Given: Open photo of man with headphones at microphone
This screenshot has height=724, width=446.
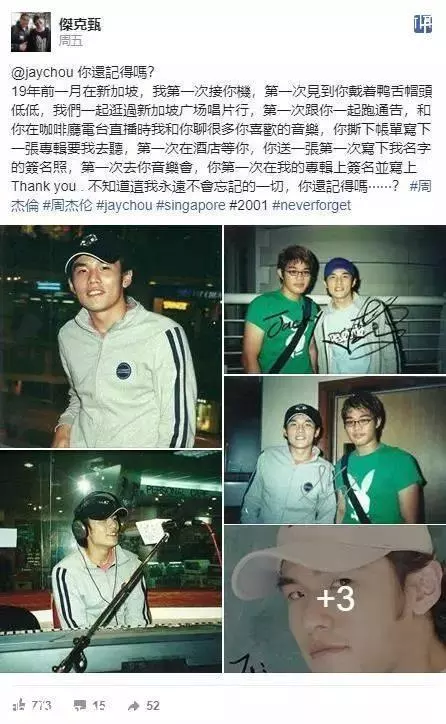Looking at the screenshot, I should coord(111,562).
